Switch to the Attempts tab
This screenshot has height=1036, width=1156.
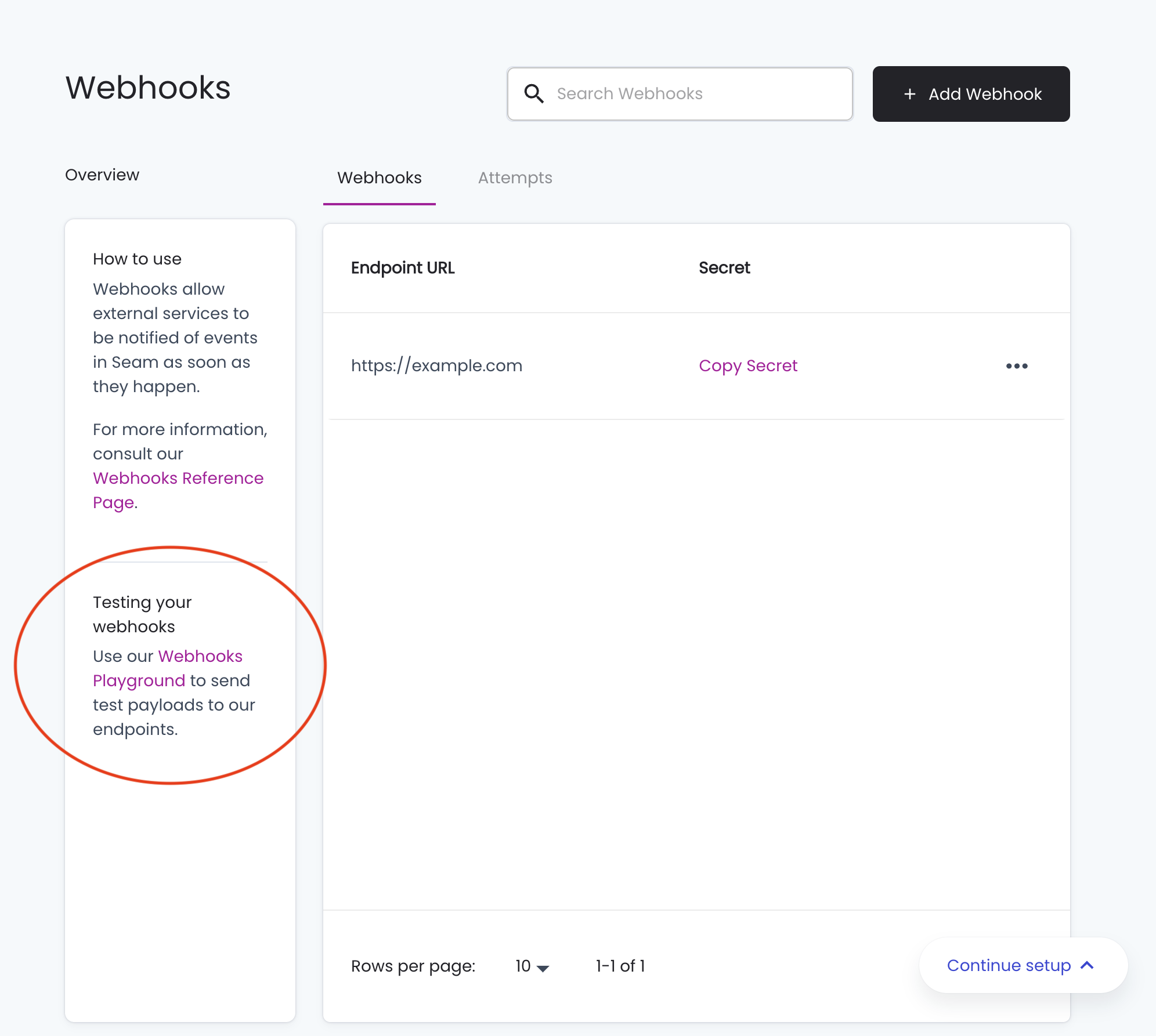515,178
